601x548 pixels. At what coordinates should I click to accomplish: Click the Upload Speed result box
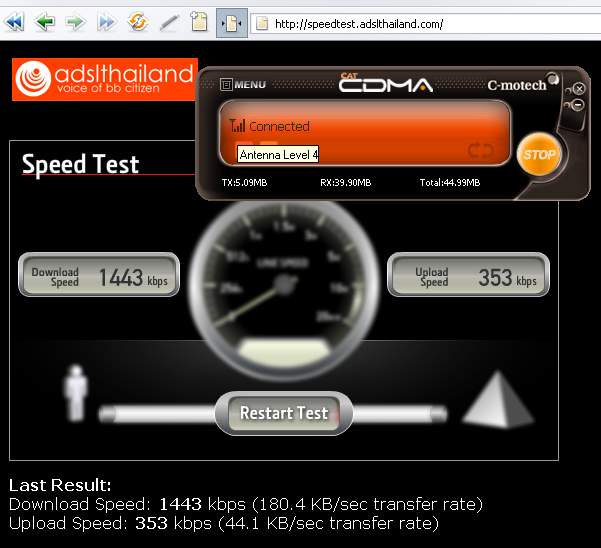pyautogui.click(x=468, y=275)
